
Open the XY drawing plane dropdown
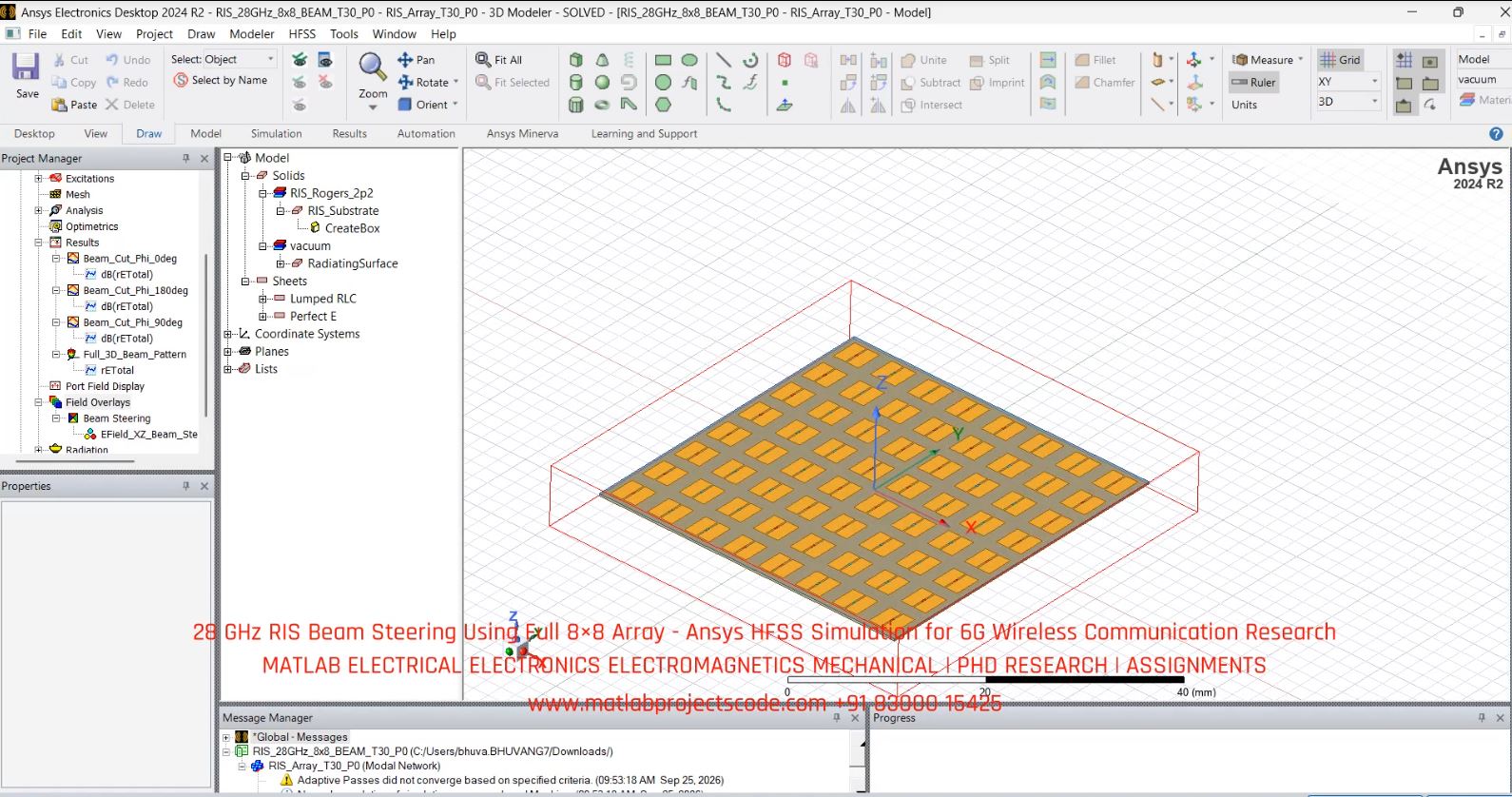tap(1347, 82)
